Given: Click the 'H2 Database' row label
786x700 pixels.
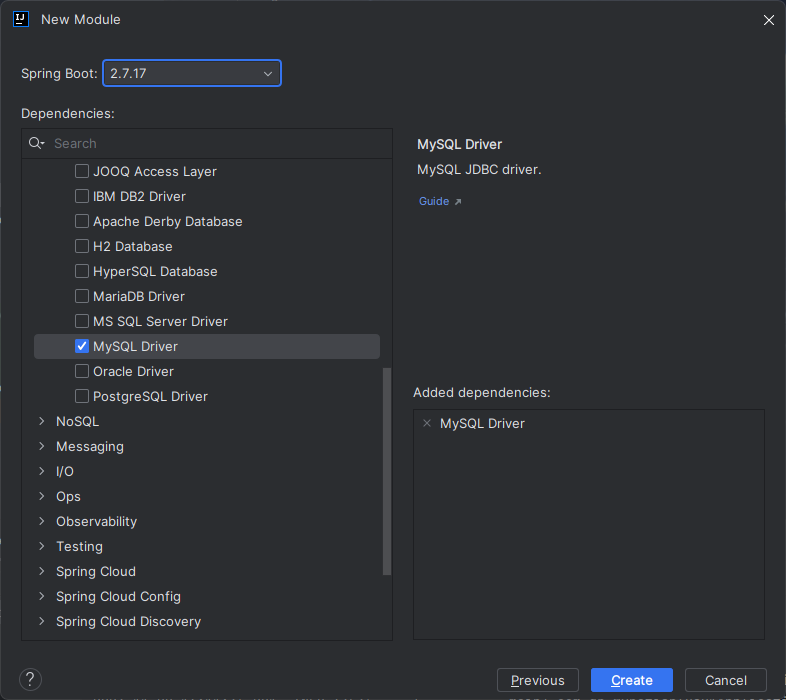Looking at the screenshot, I should 133,246.
